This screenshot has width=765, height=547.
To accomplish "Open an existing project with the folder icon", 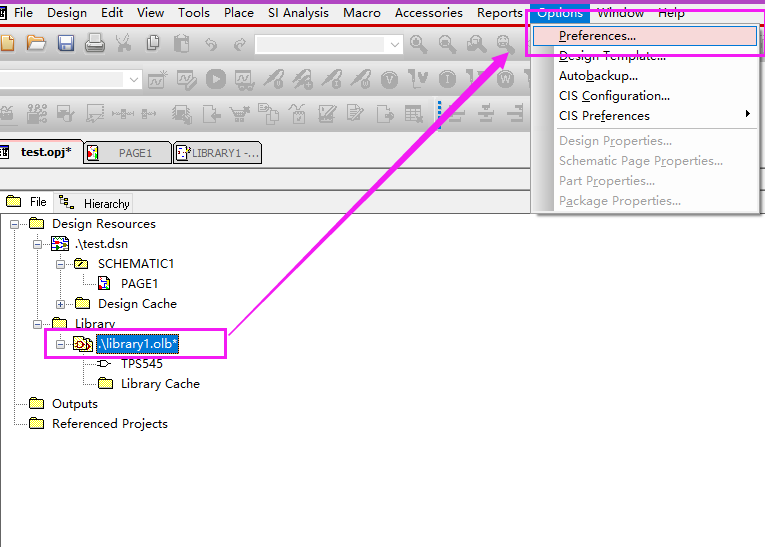I will click(x=36, y=44).
